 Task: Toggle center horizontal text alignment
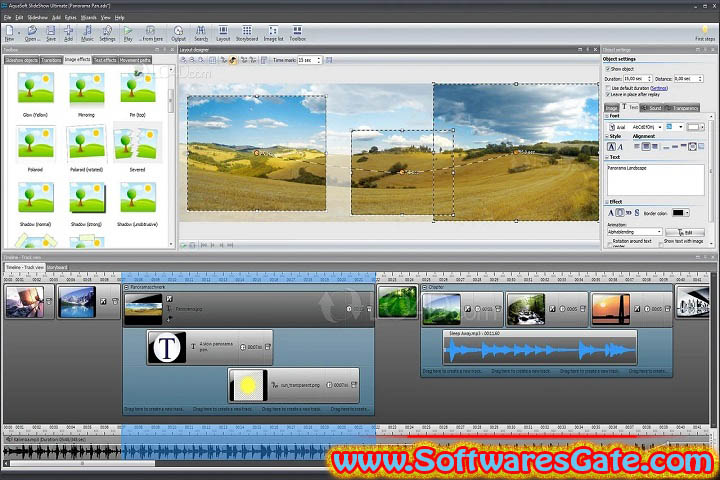click(x=646, y=147)
